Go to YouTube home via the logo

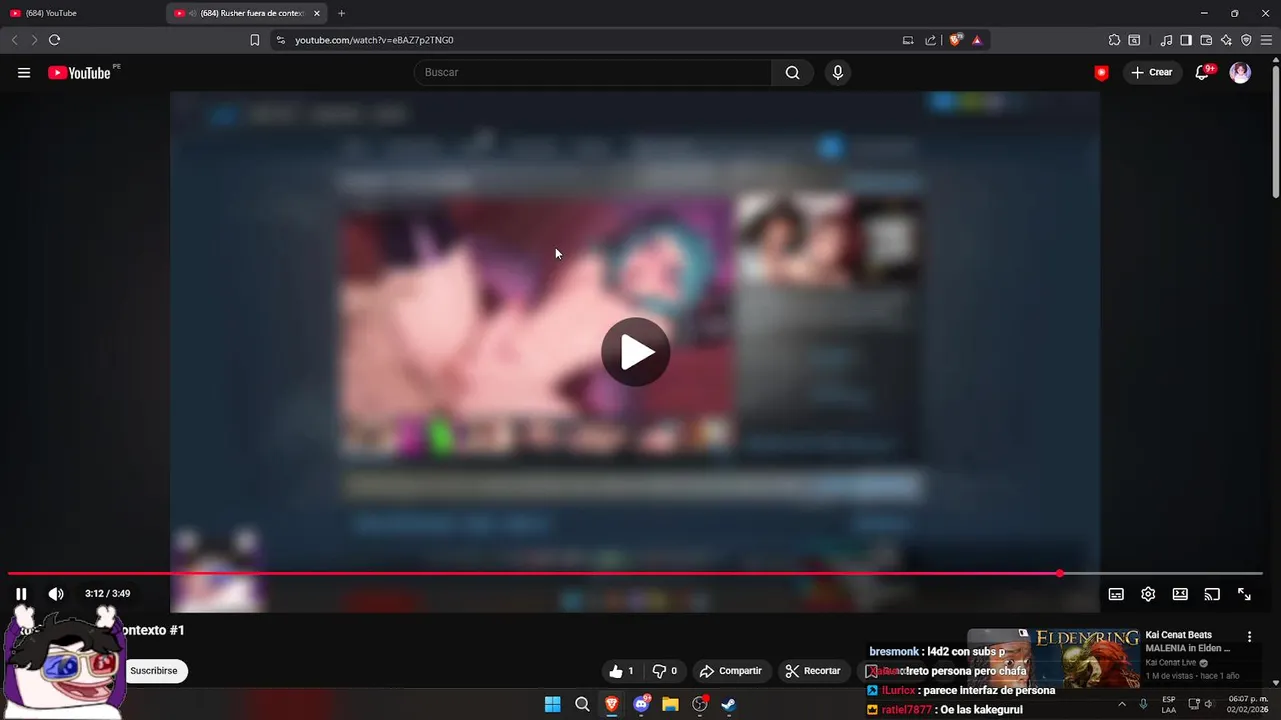tap(80, 73)
